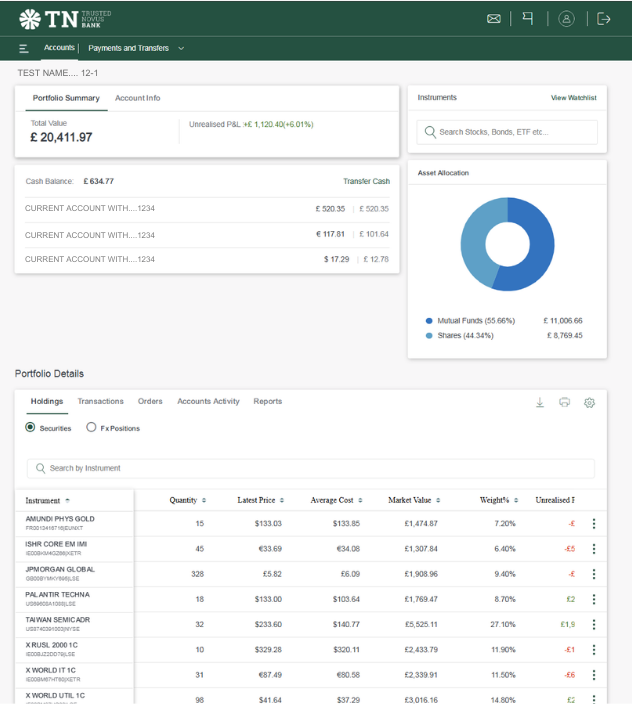The image size is (632, 708).
Task: Download holdings using the download icon
Action: click(540, 402)
